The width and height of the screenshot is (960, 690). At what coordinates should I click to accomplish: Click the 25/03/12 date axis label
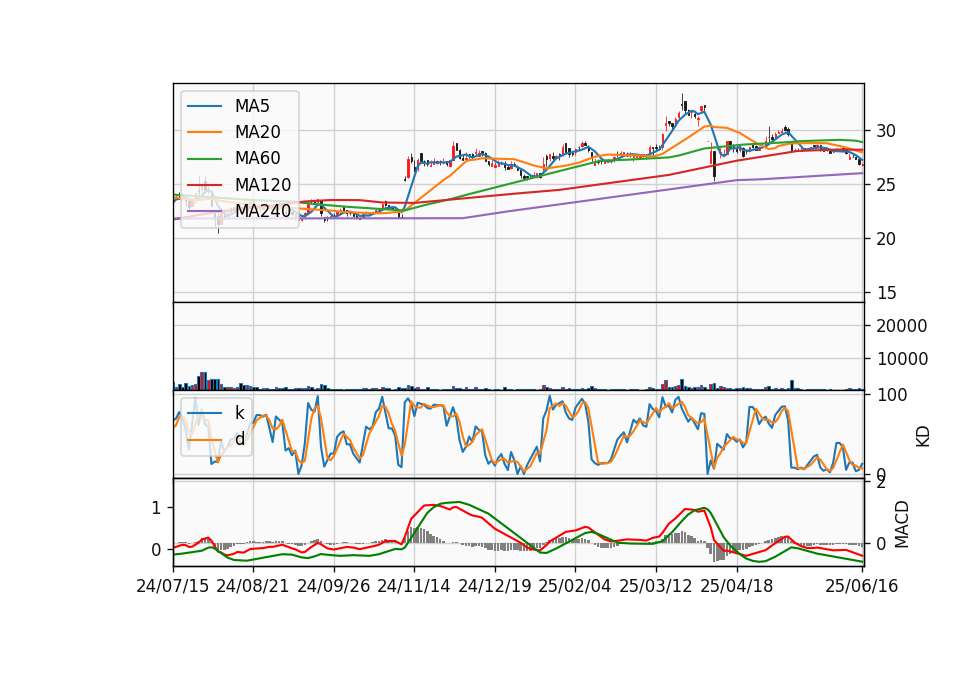[656, 586]
